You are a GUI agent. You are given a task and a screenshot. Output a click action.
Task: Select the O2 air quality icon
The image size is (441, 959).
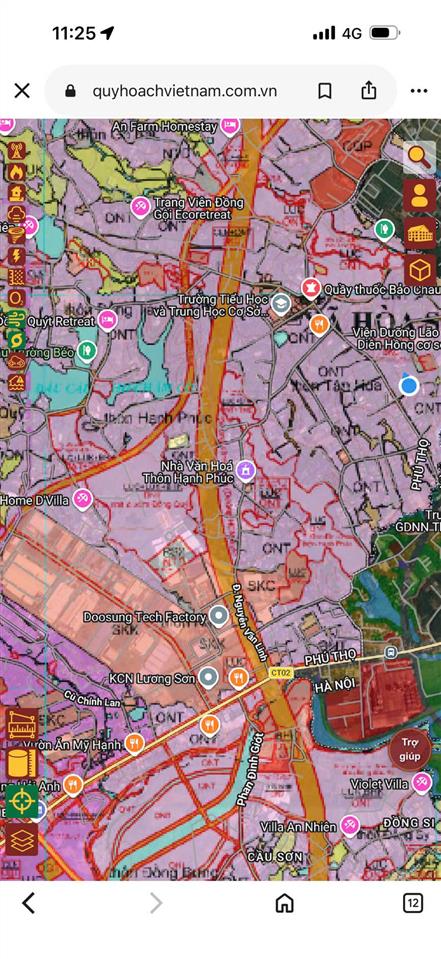(x=16, y=298)
